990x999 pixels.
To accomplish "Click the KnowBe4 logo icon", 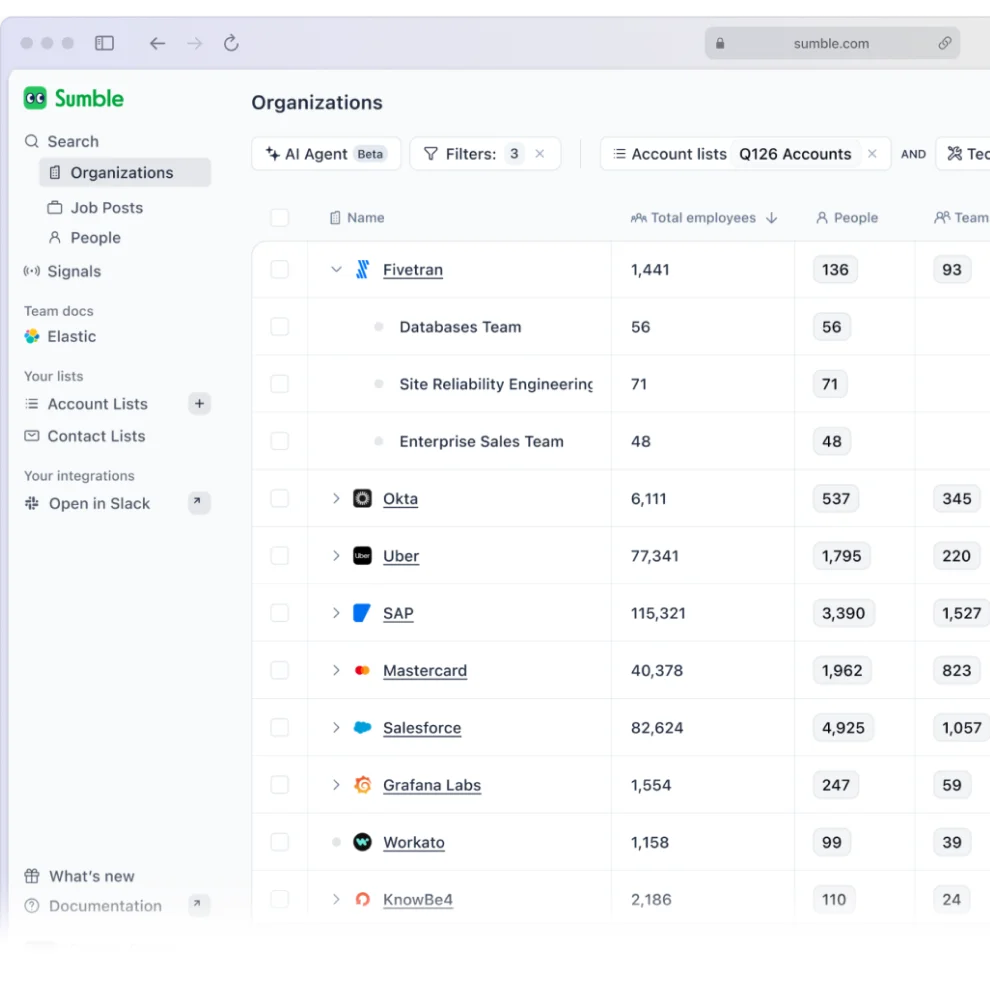I will (x=362, y=899).
